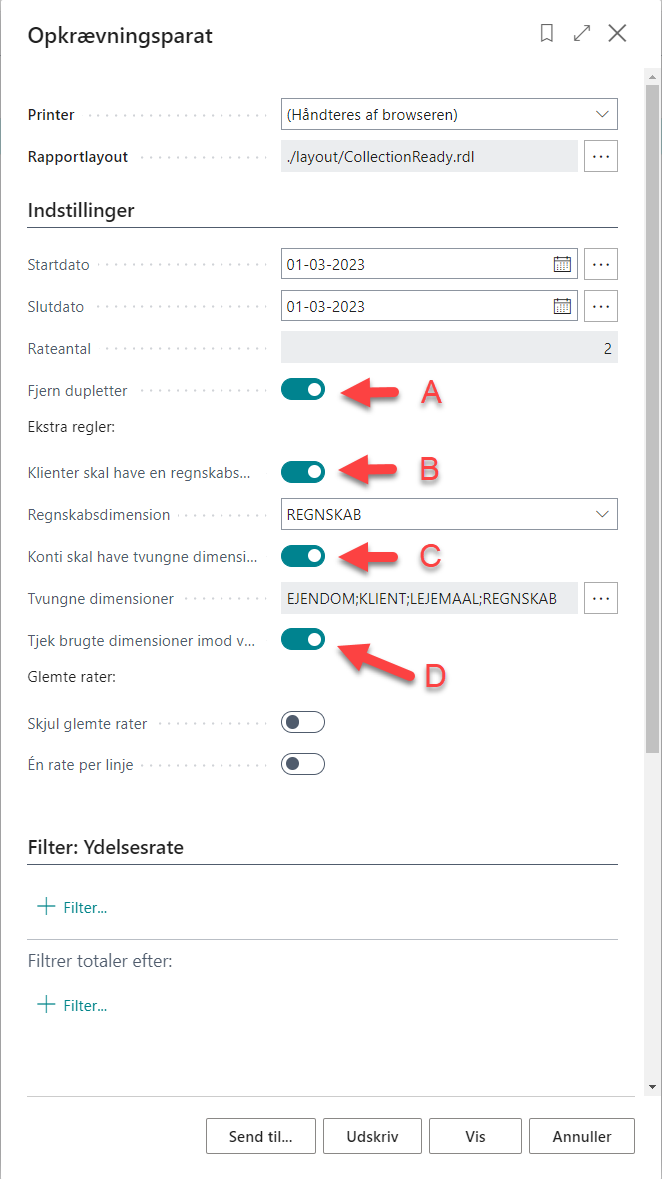Click the bookmark icon in dialog header

[547, 34]
